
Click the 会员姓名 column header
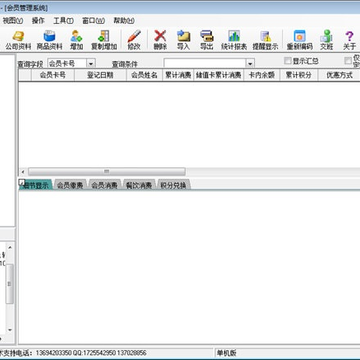click(144, 75)
